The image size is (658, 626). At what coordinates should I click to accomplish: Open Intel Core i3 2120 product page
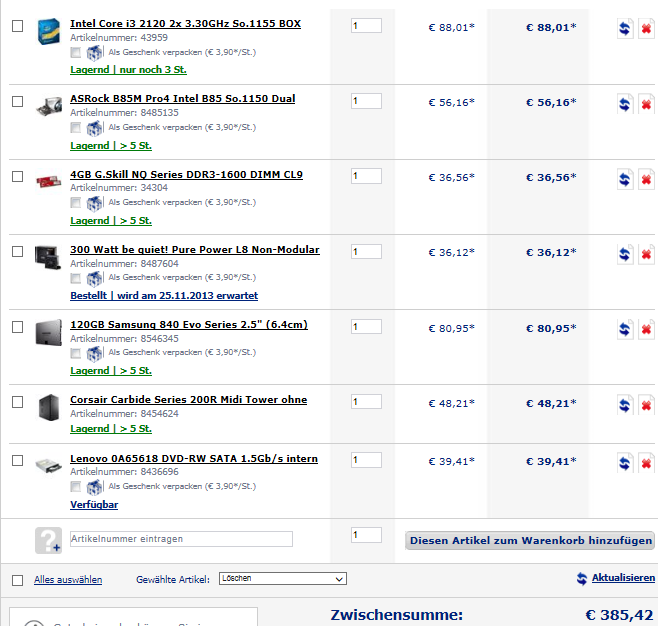(185, 24)
